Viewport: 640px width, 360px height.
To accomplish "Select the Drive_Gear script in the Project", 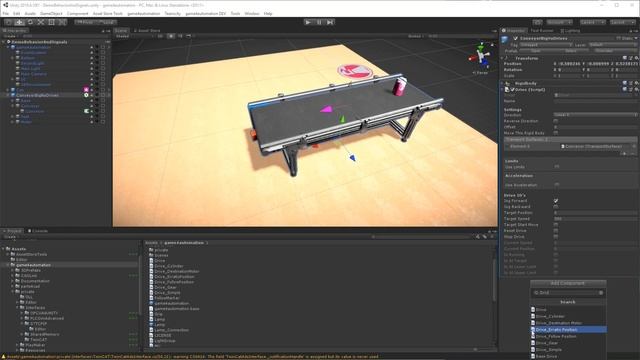I will tap(165, 287).
